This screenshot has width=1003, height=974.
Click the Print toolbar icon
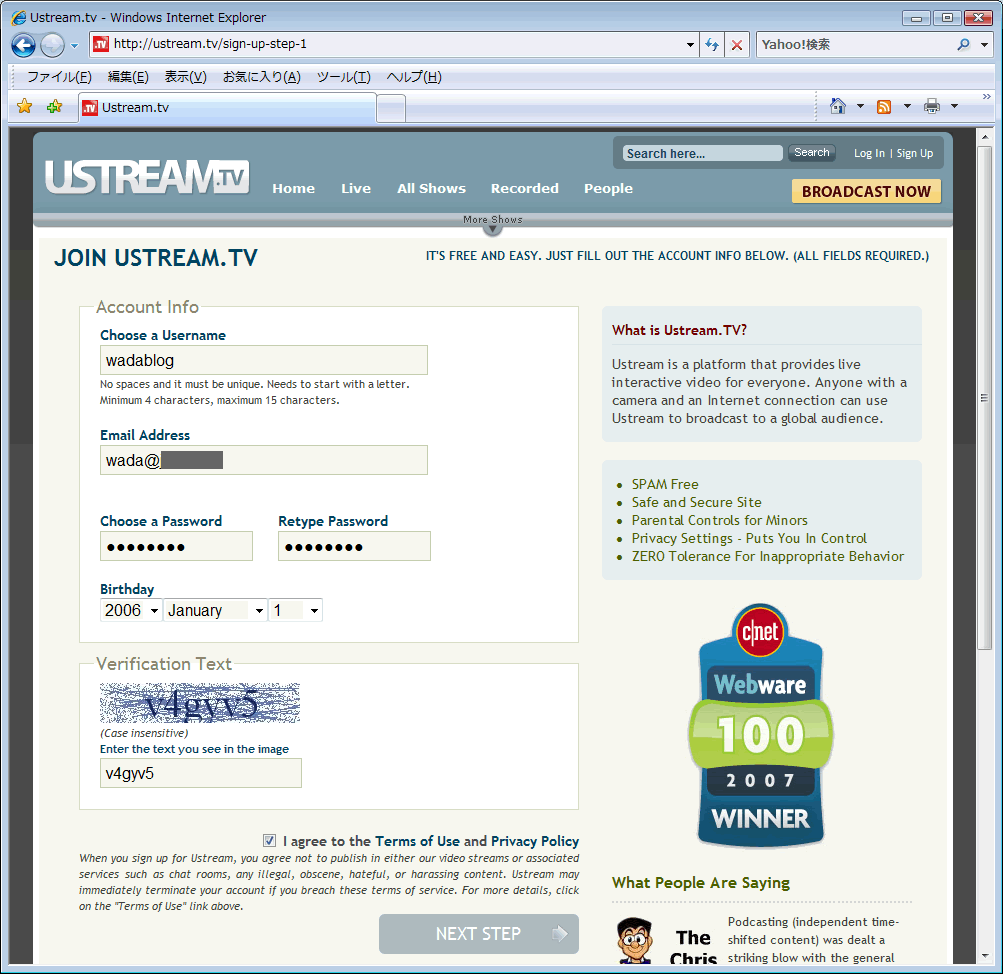932,107
